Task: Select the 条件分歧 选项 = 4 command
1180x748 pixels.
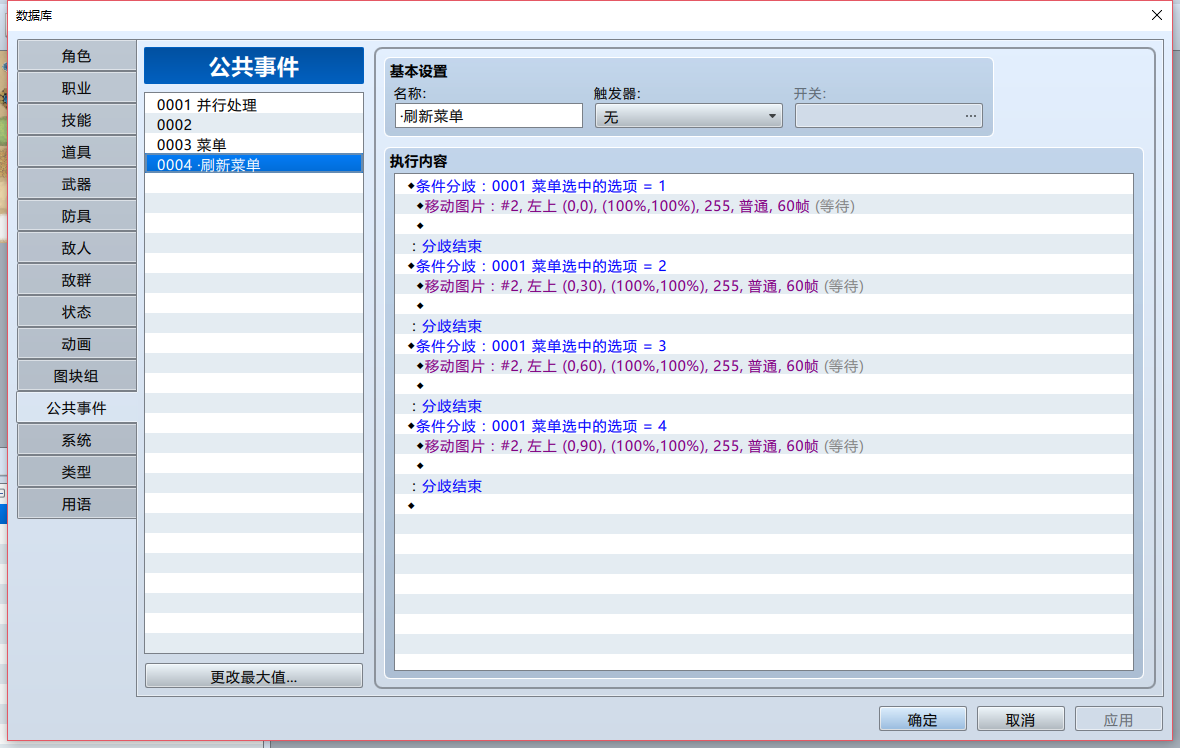Action: click(764, 425)
